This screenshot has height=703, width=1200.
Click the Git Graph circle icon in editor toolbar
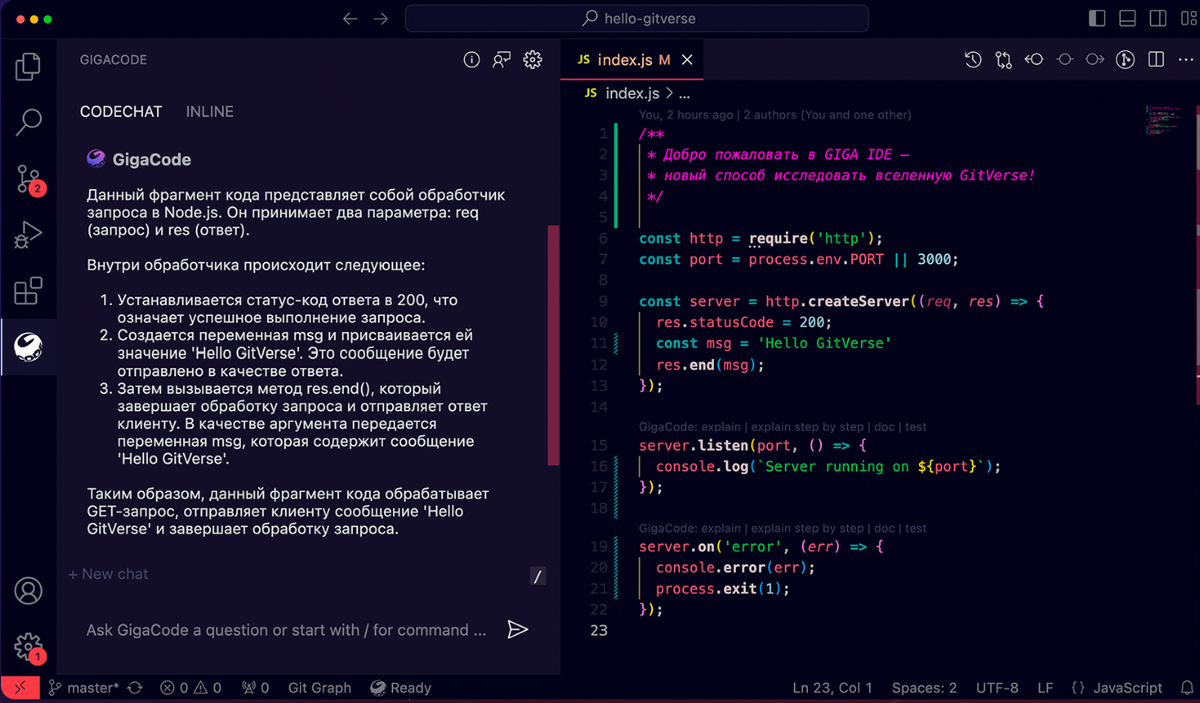(1125, 60)
